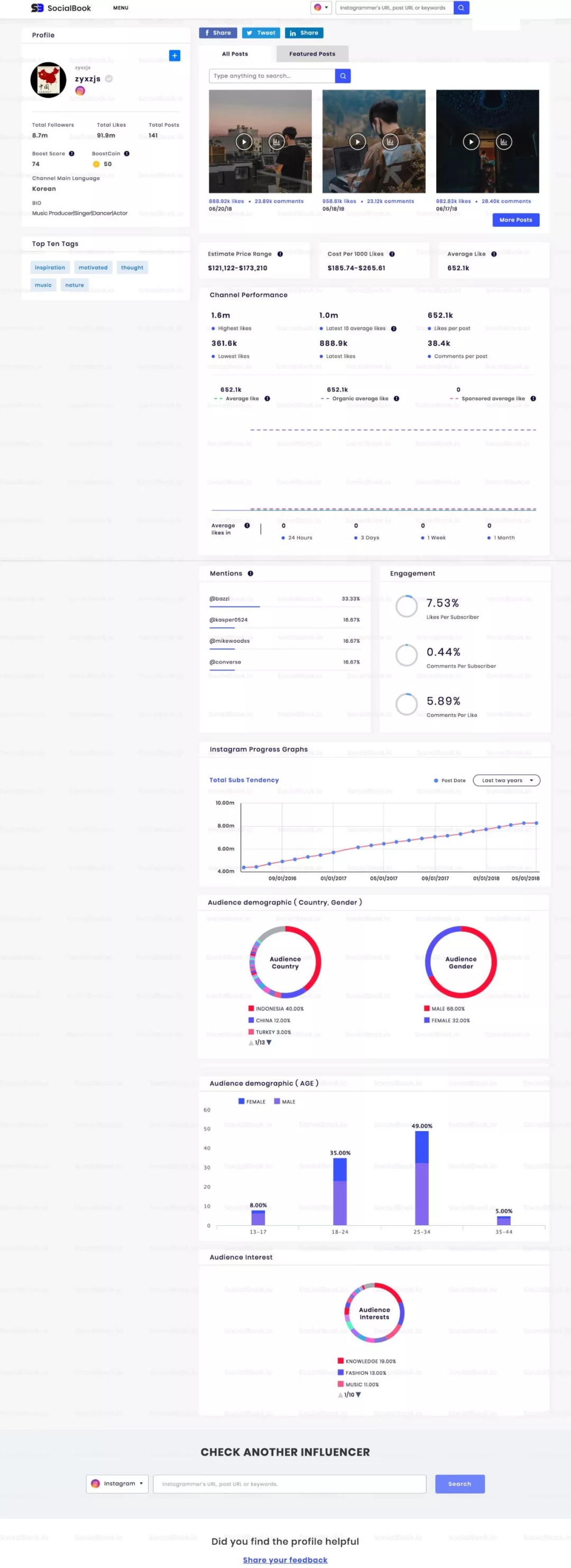
Task: Show Average likes in info icon
Action: point(247,525)
